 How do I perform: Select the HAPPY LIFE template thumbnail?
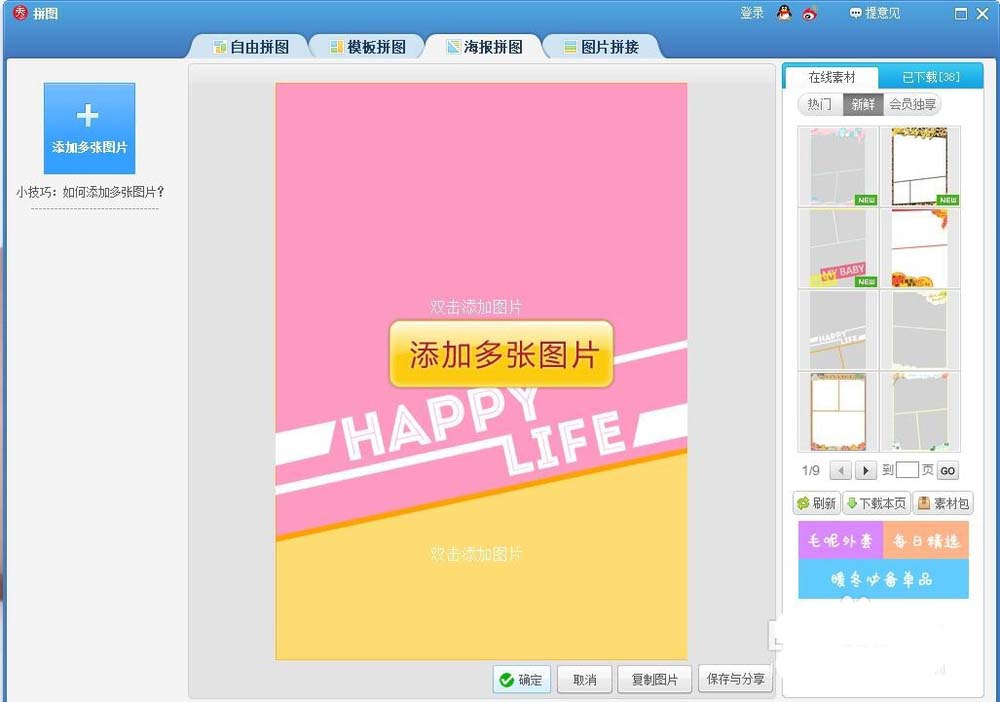tap(837, 330)
